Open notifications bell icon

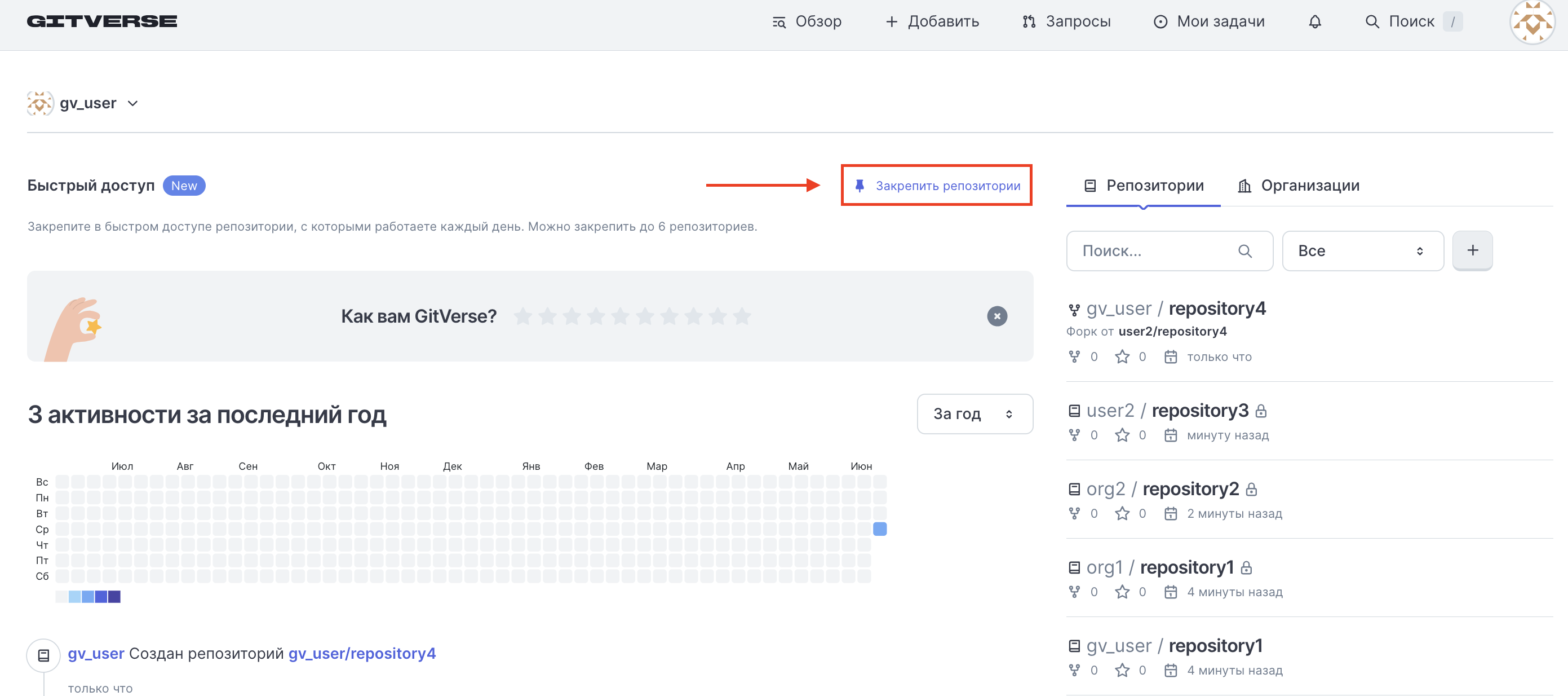pyautogui.click(x=1315, y=21)
